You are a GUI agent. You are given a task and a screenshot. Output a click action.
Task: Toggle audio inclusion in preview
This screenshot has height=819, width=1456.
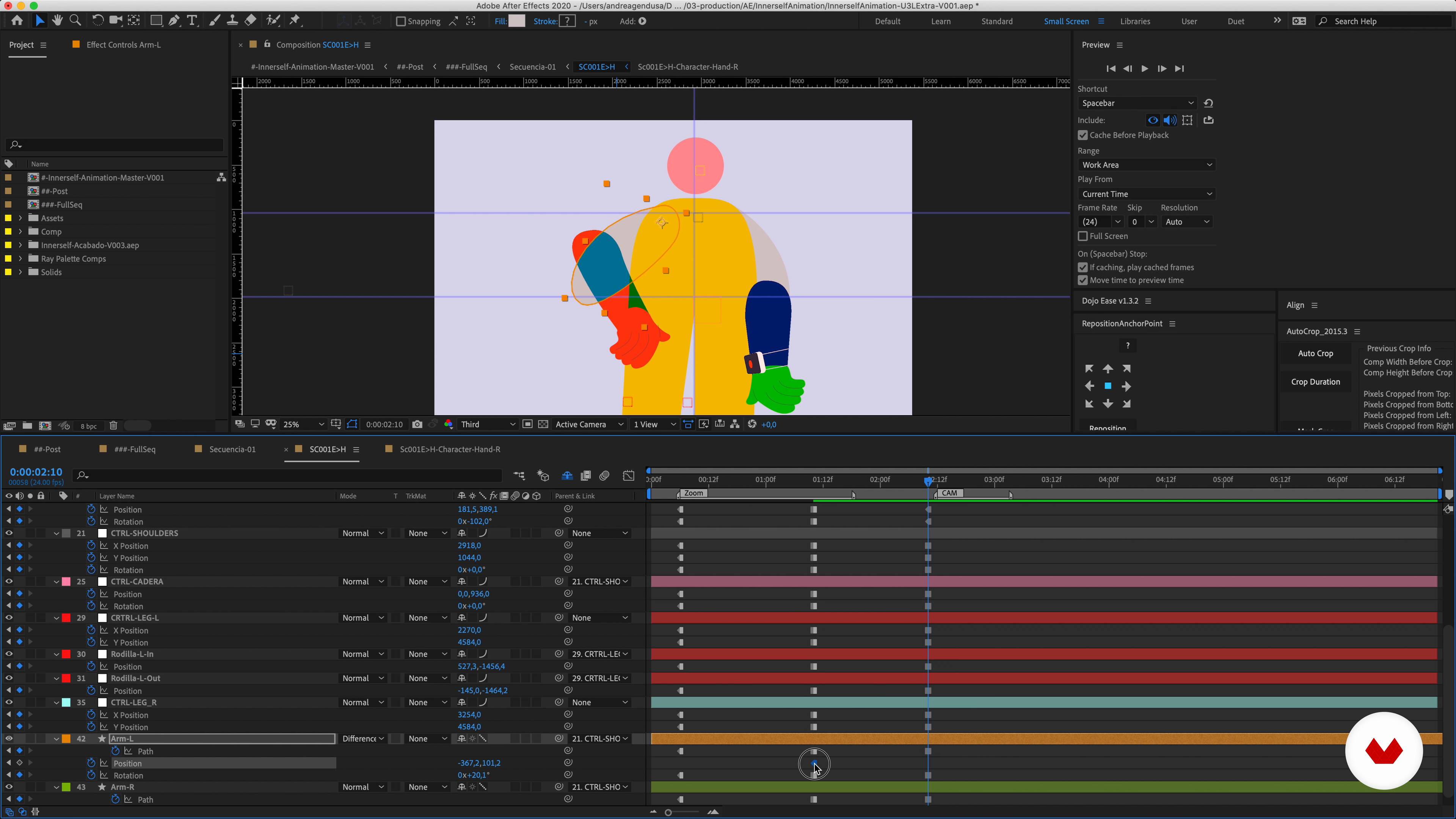1170,120
